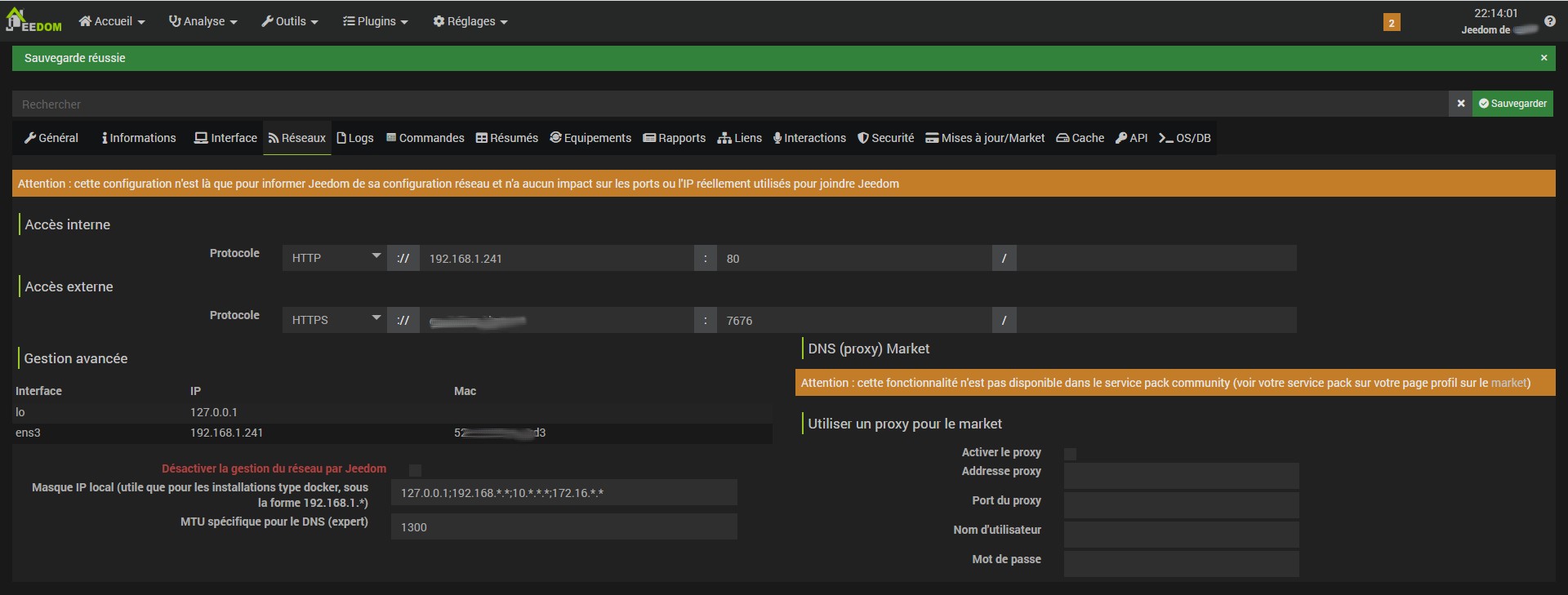Open the Sécurité shield tab
This screenshot has height=595, width=1568.
click(885, 138)
